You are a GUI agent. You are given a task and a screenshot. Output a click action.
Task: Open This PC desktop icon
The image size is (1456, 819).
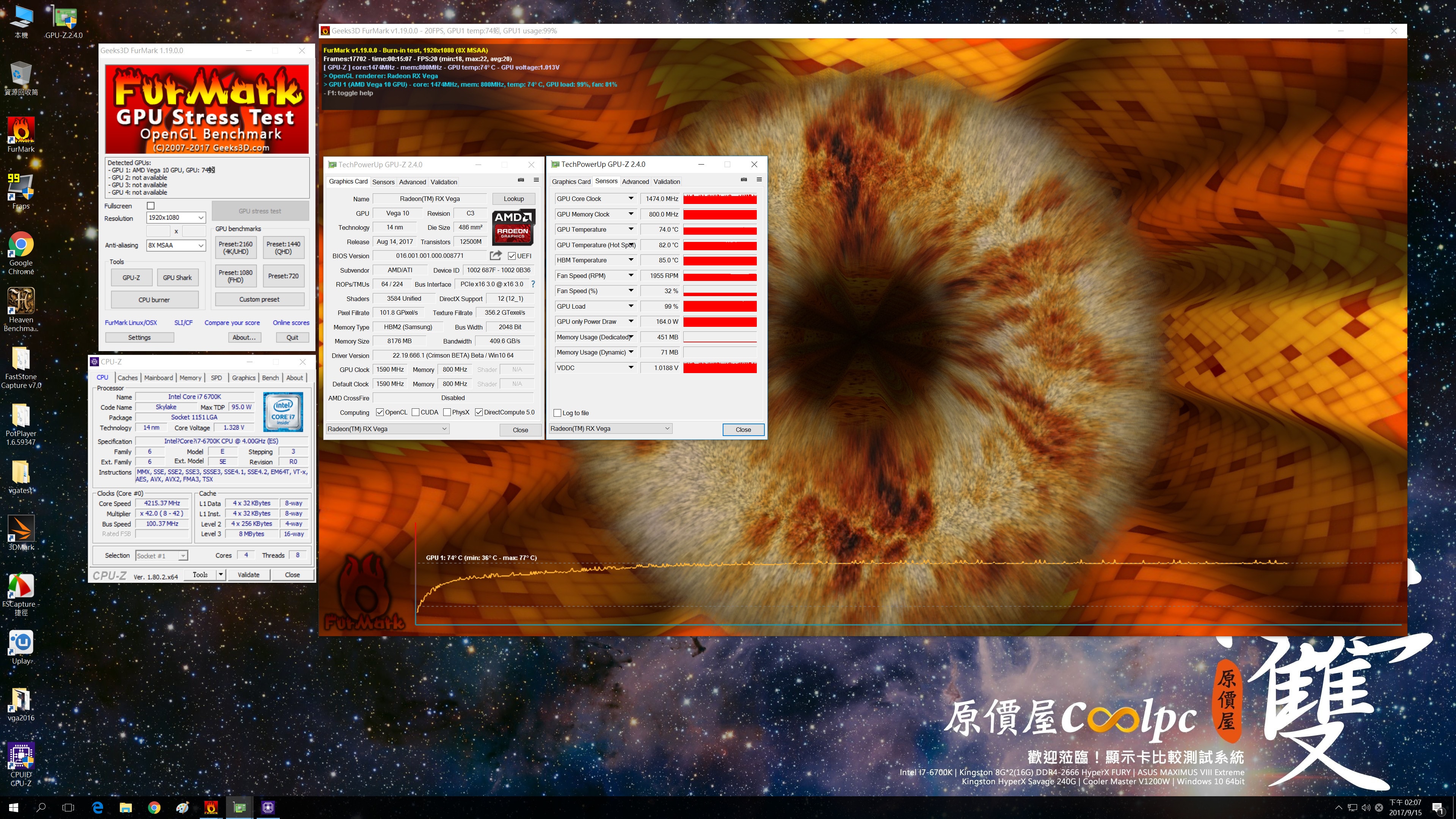pos(21,22)
